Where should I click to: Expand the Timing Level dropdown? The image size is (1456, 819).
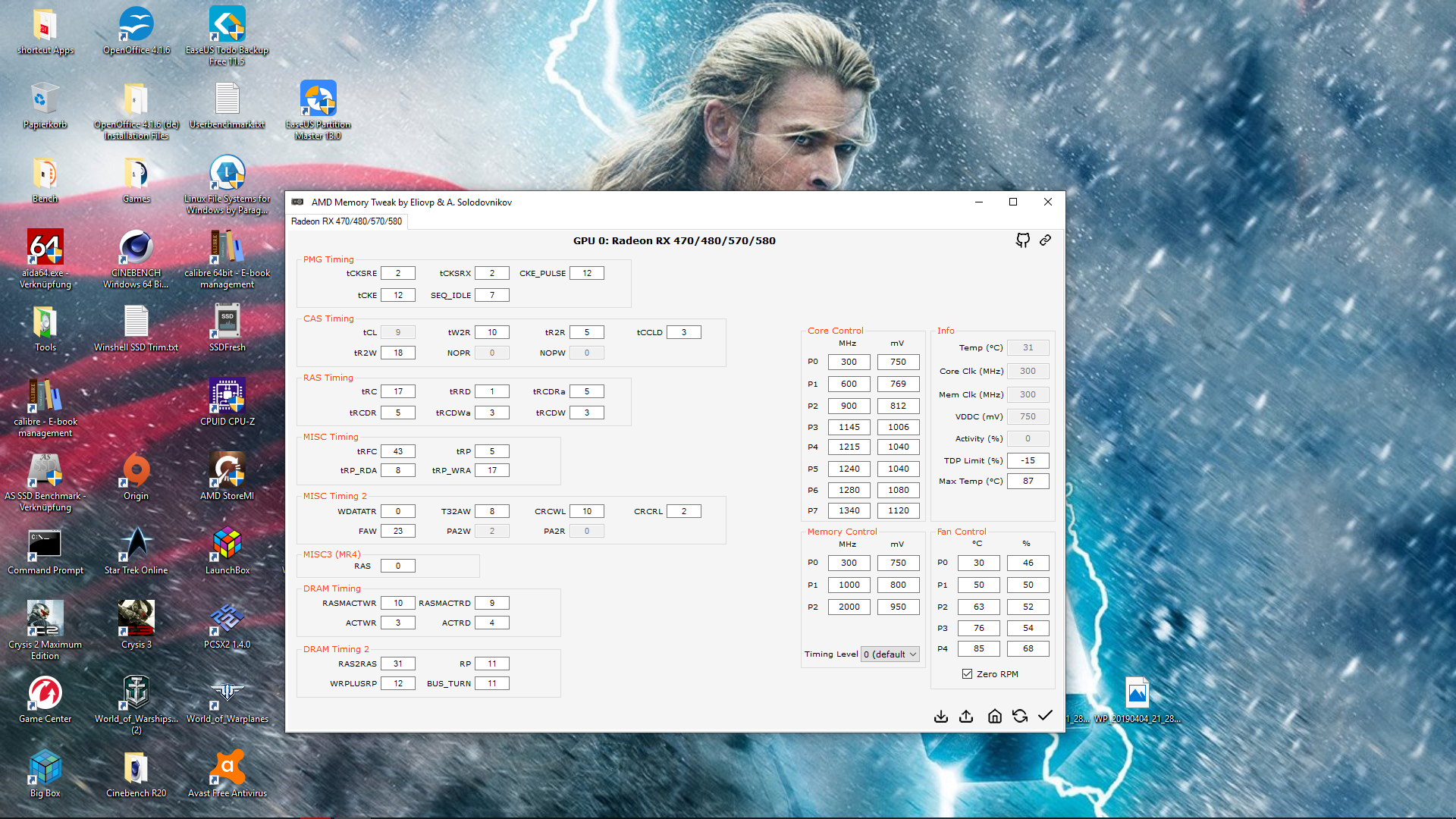pyautogui.click(x=890, y=654)
